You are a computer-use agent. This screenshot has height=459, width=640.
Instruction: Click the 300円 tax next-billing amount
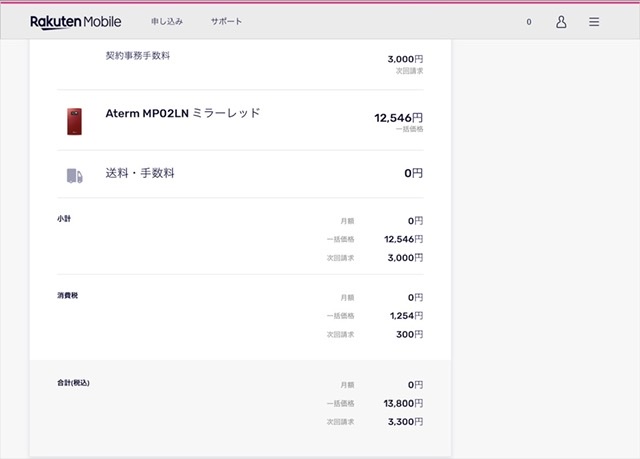(410, 335)
